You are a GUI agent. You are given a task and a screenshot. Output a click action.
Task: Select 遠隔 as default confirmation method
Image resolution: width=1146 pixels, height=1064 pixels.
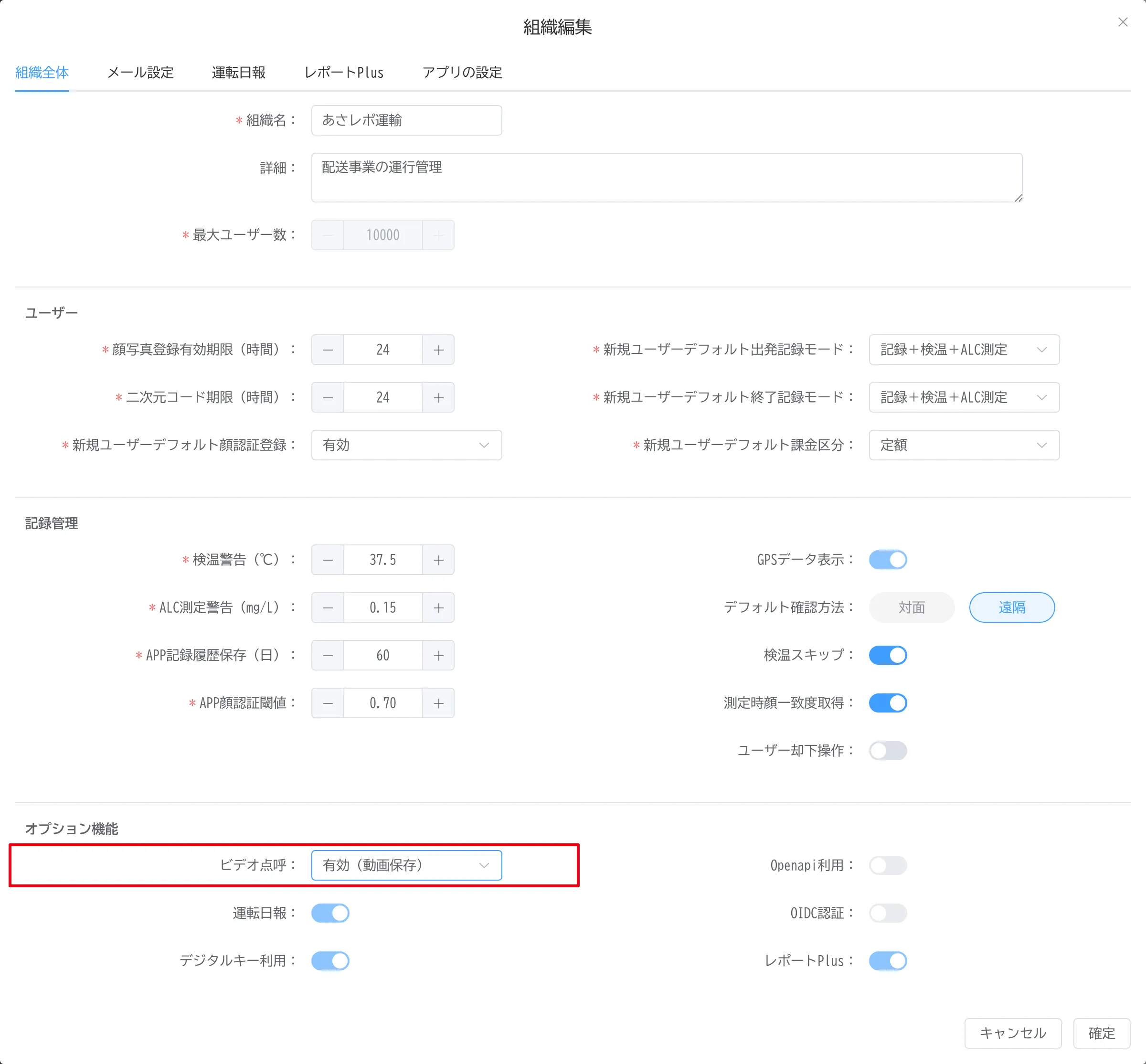click(1012, 607)
